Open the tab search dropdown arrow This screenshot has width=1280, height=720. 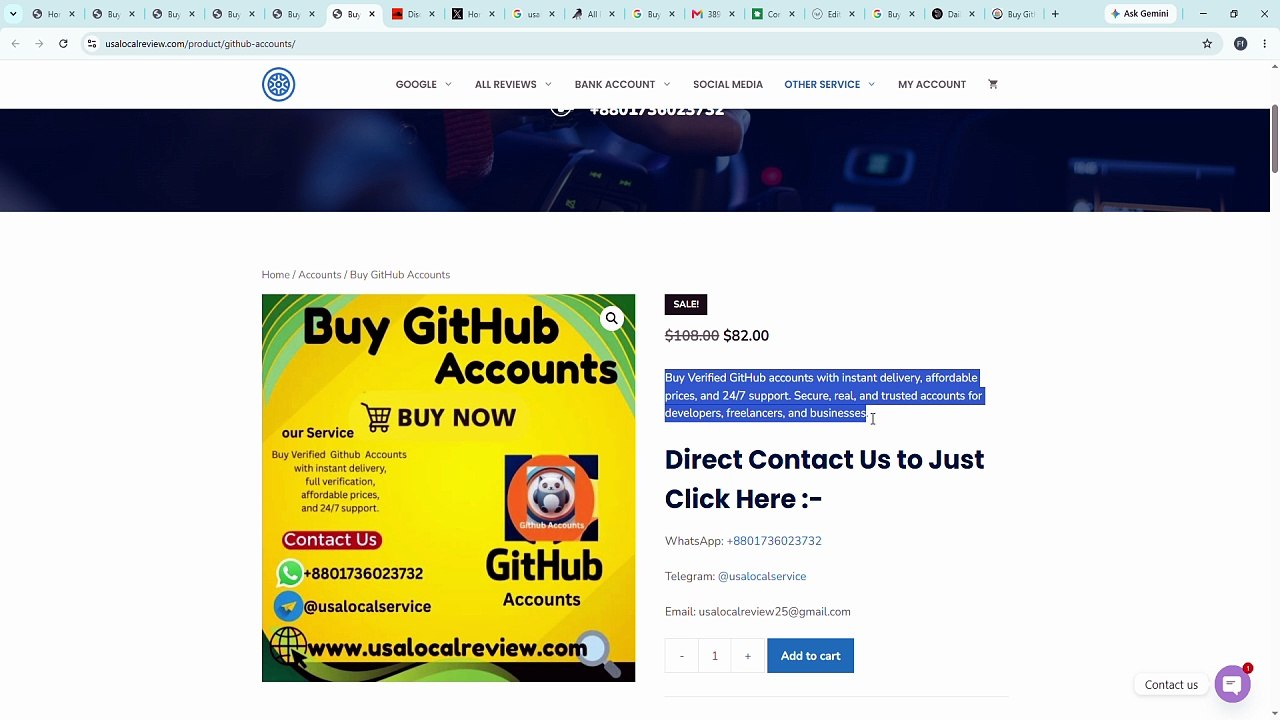click(13, 14)
